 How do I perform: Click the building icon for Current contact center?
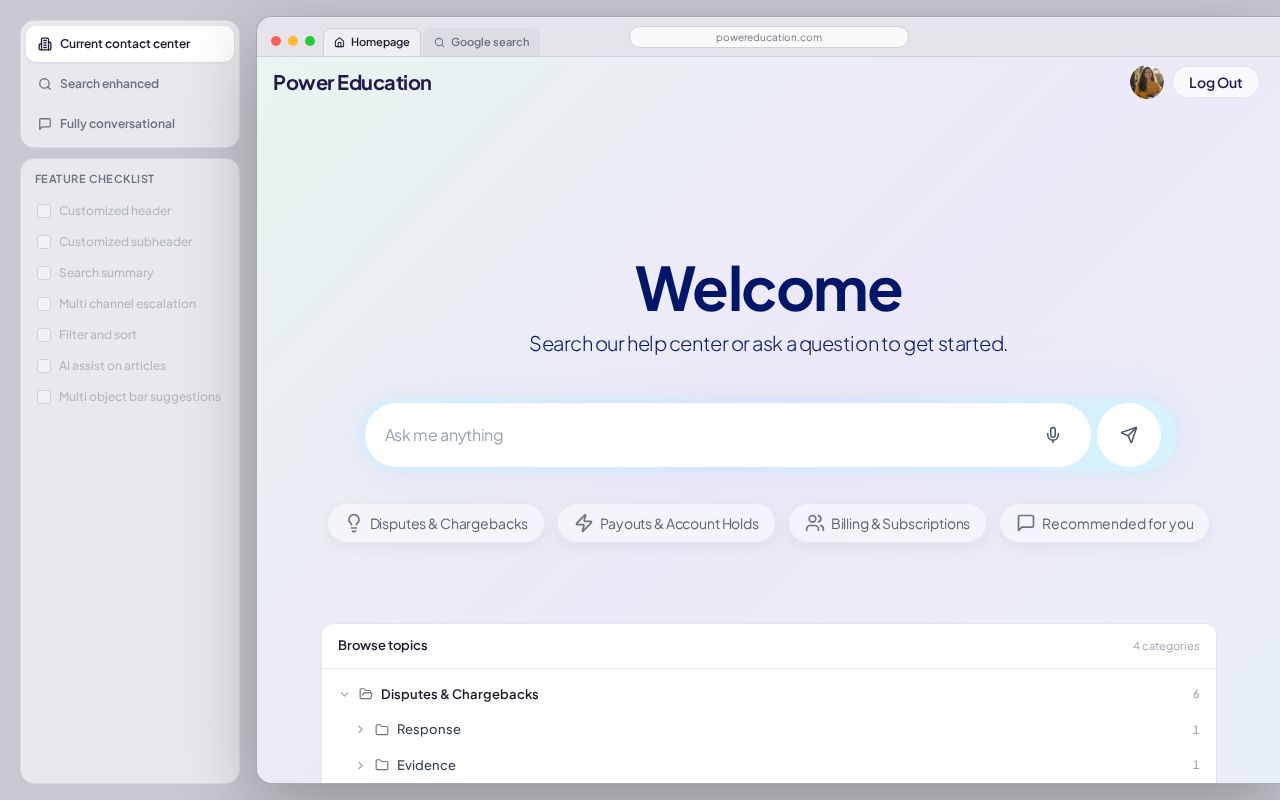tap(45, 44)
